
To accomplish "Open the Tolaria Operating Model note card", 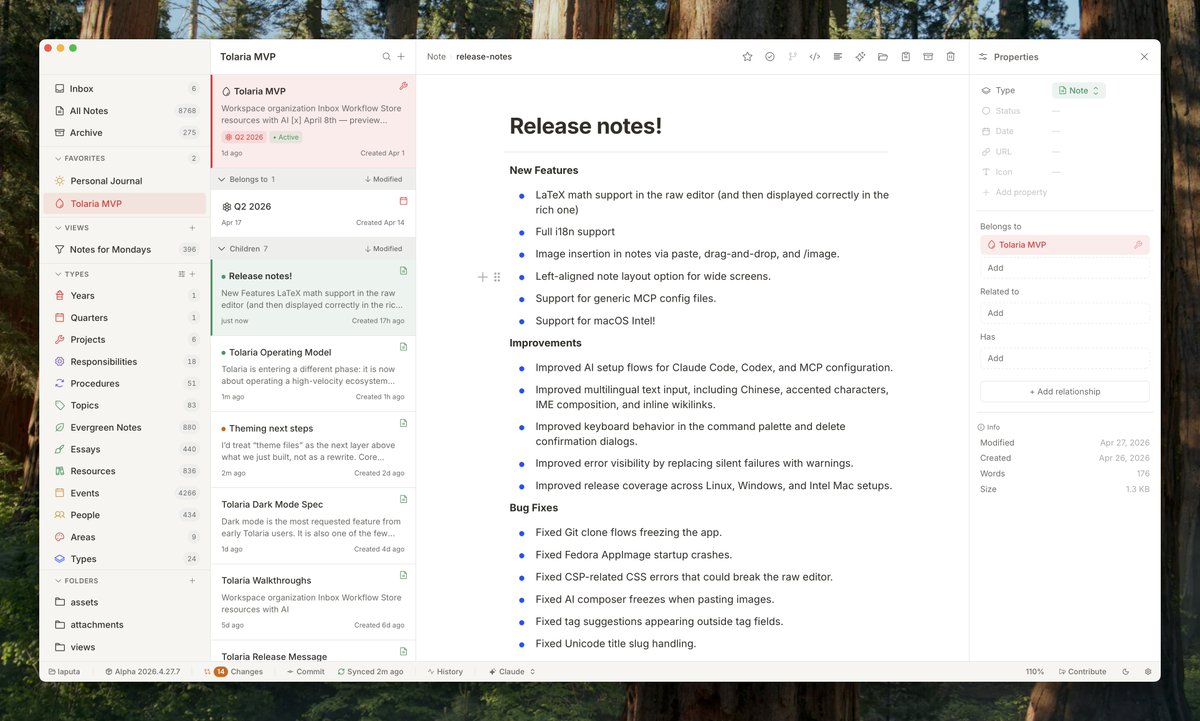I will point(313,374).
